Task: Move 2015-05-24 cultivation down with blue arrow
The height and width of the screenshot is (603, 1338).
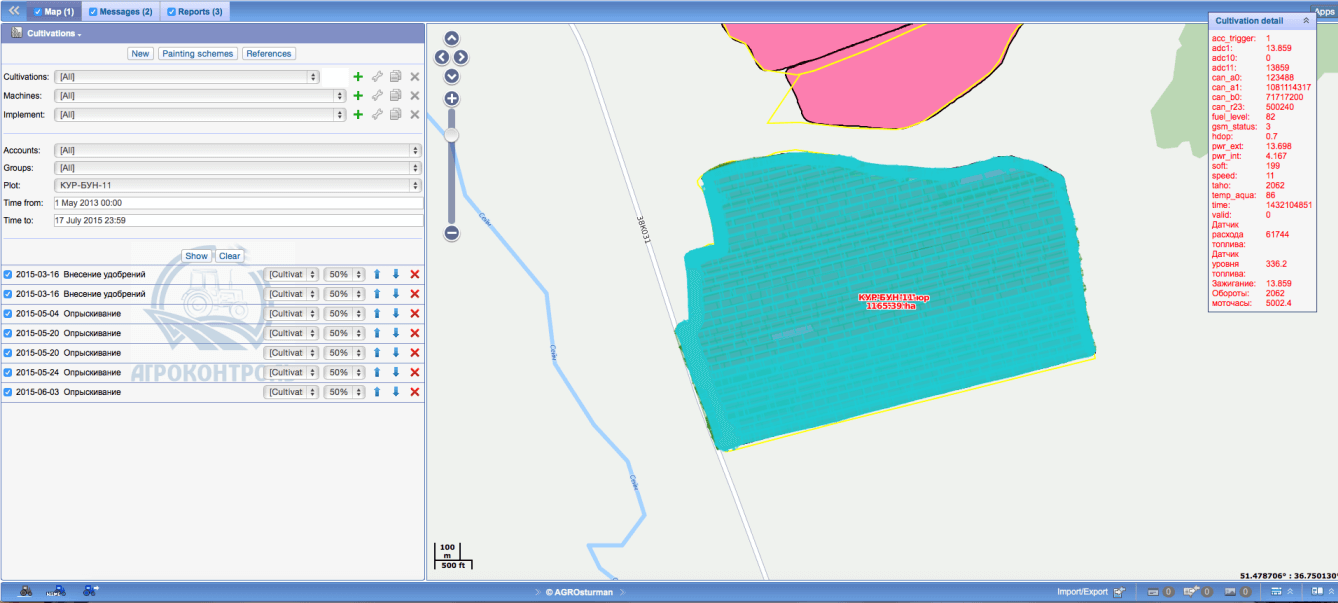Action: click(396, 372)
